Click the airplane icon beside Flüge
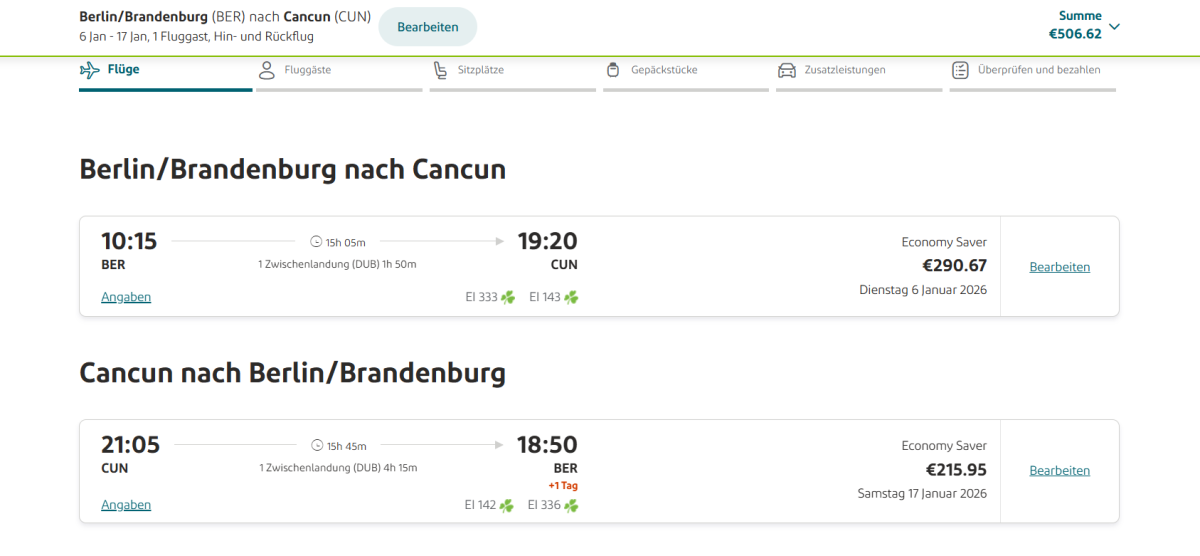This screenshot has width=1200, height=556. coord(90,70)
